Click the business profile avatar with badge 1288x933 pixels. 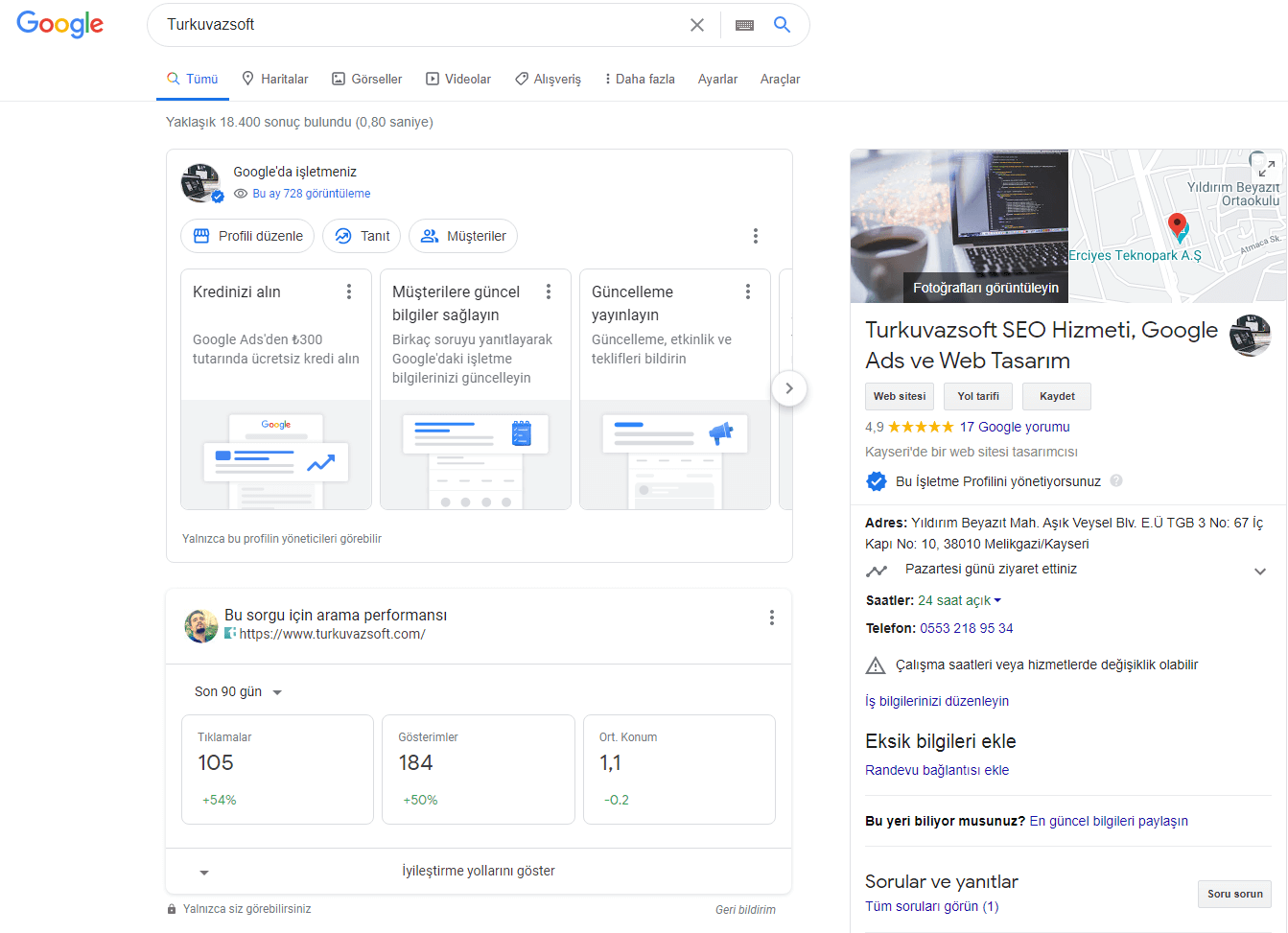(201, 183)
